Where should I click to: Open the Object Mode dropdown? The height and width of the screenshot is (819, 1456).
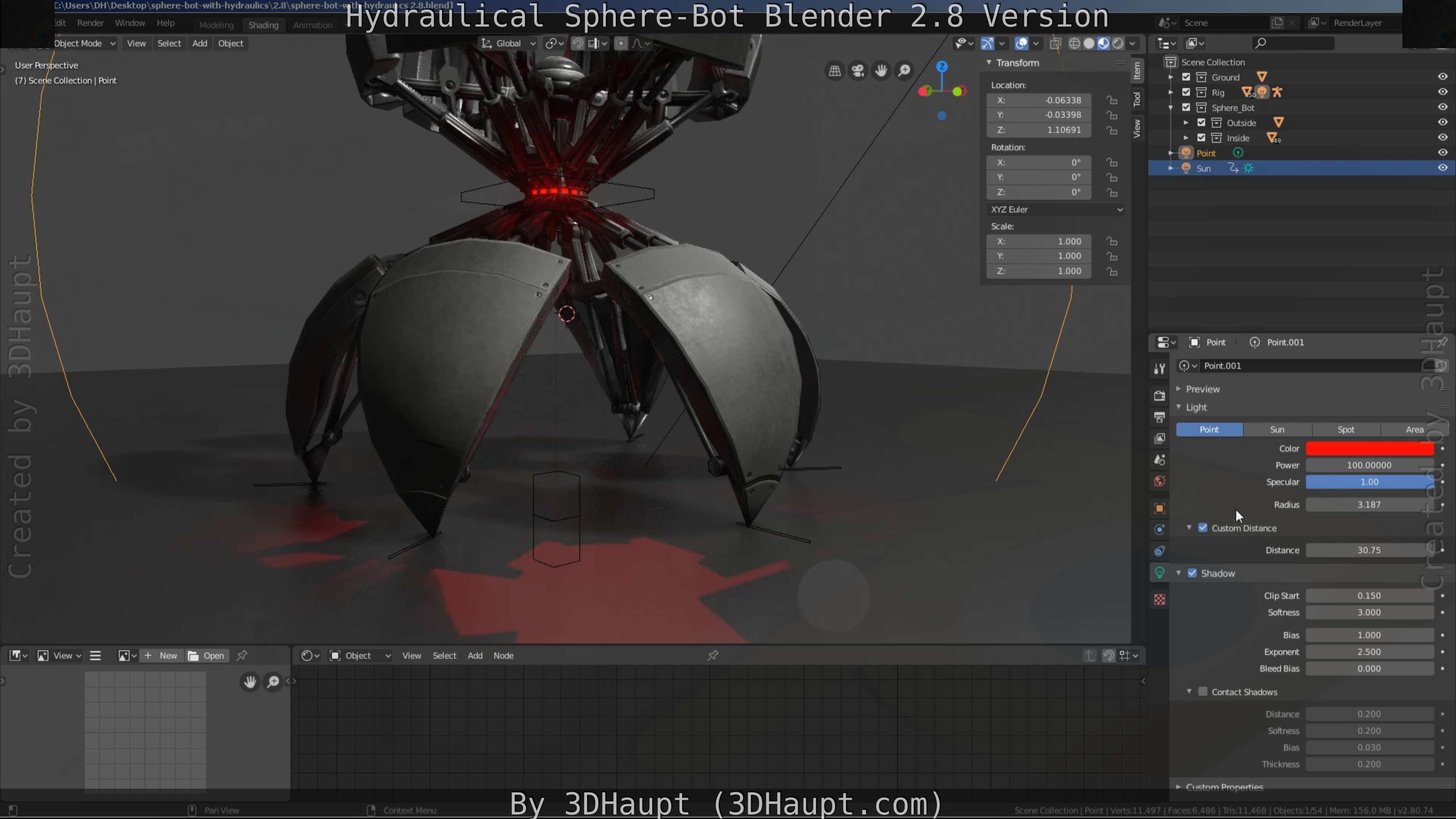click(84, 44)
